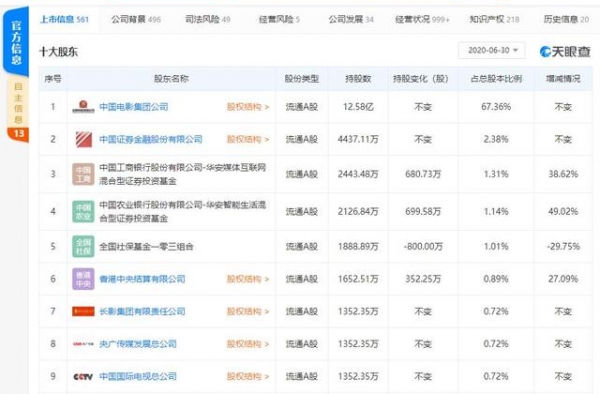View 股权结构 for 香港中央结算有限公司
Image resolution: width=600 pixels, height=394 pixels.
(248, 279)
